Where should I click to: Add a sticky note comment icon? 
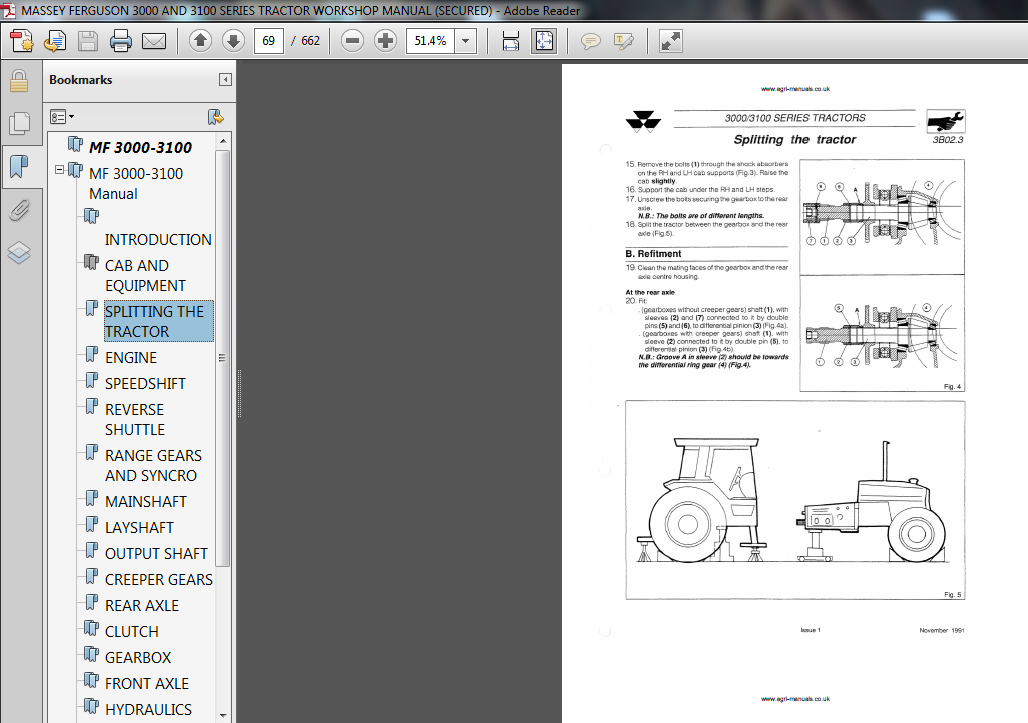(x=590, y=41)
